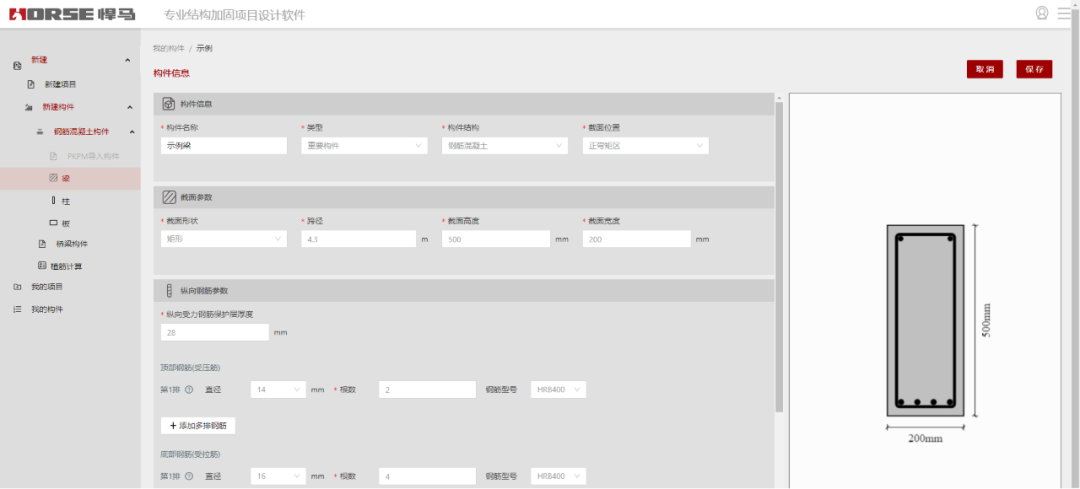Click the 取消 cancel button

coord(985,69)
